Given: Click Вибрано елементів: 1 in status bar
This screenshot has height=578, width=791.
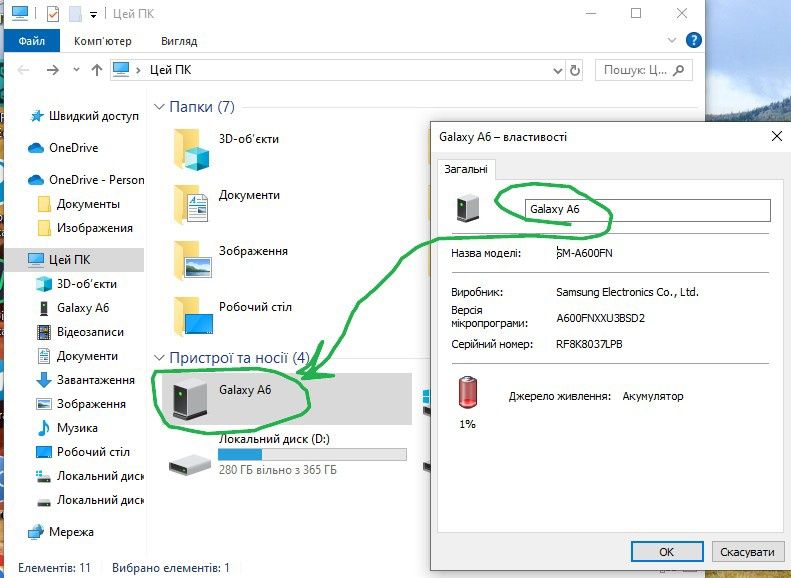Looking at the screenshot, I should [171, 567].
